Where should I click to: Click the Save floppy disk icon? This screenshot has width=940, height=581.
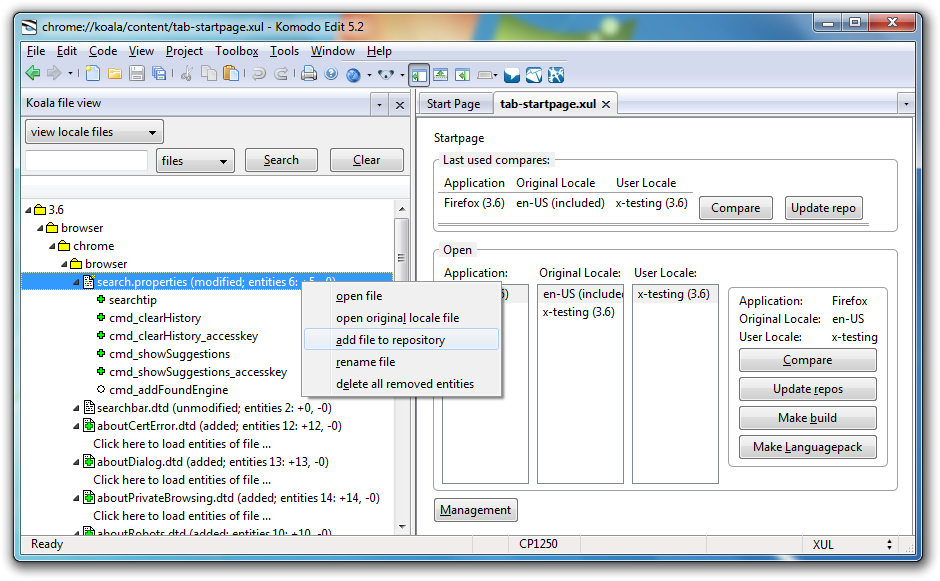point(137,74)
